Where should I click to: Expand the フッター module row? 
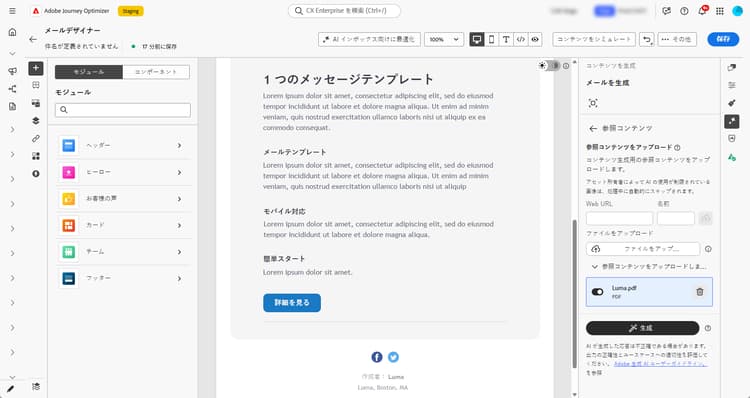(x=124, y=278)
